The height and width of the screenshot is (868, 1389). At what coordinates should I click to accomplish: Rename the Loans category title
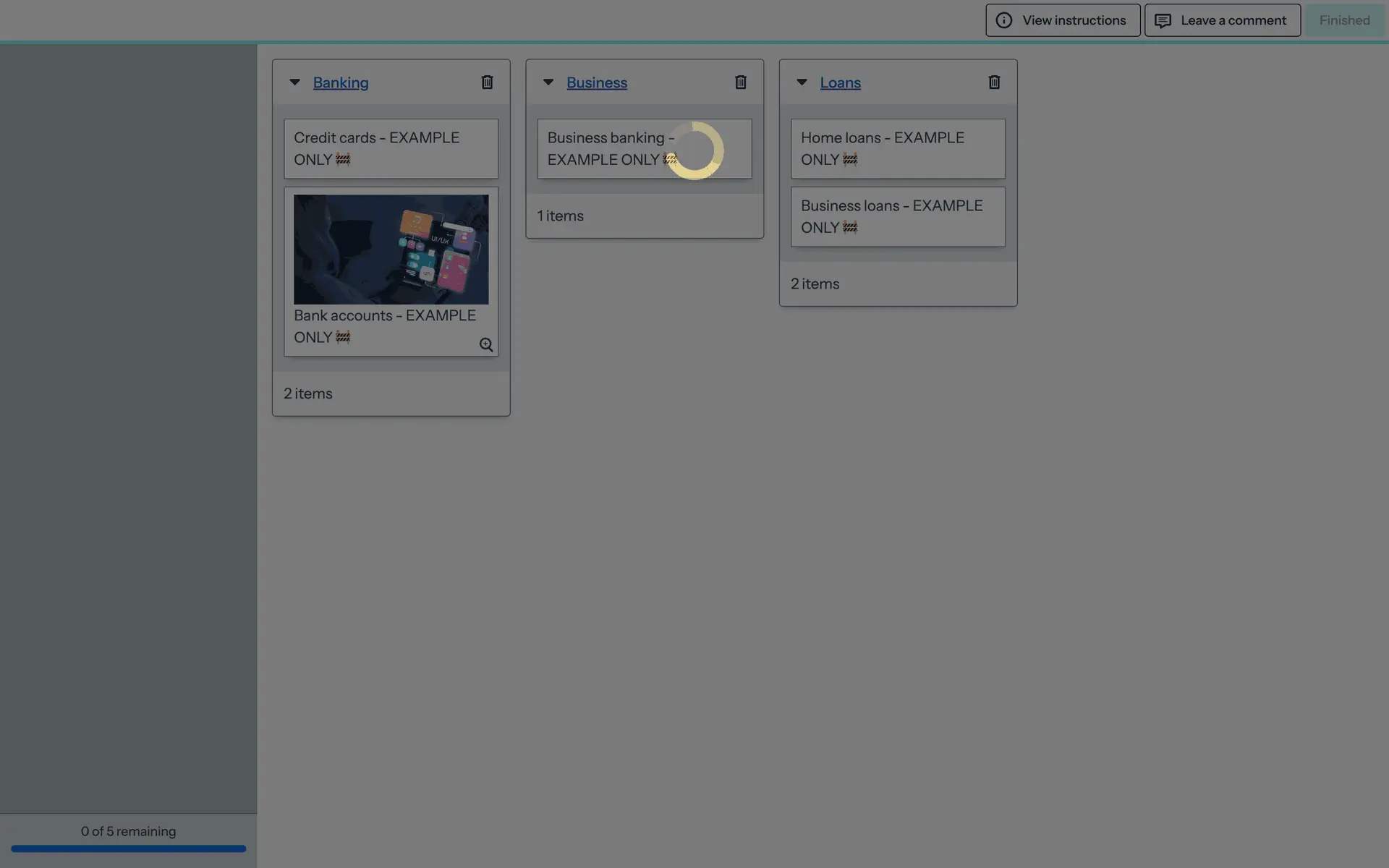[840, 82]
